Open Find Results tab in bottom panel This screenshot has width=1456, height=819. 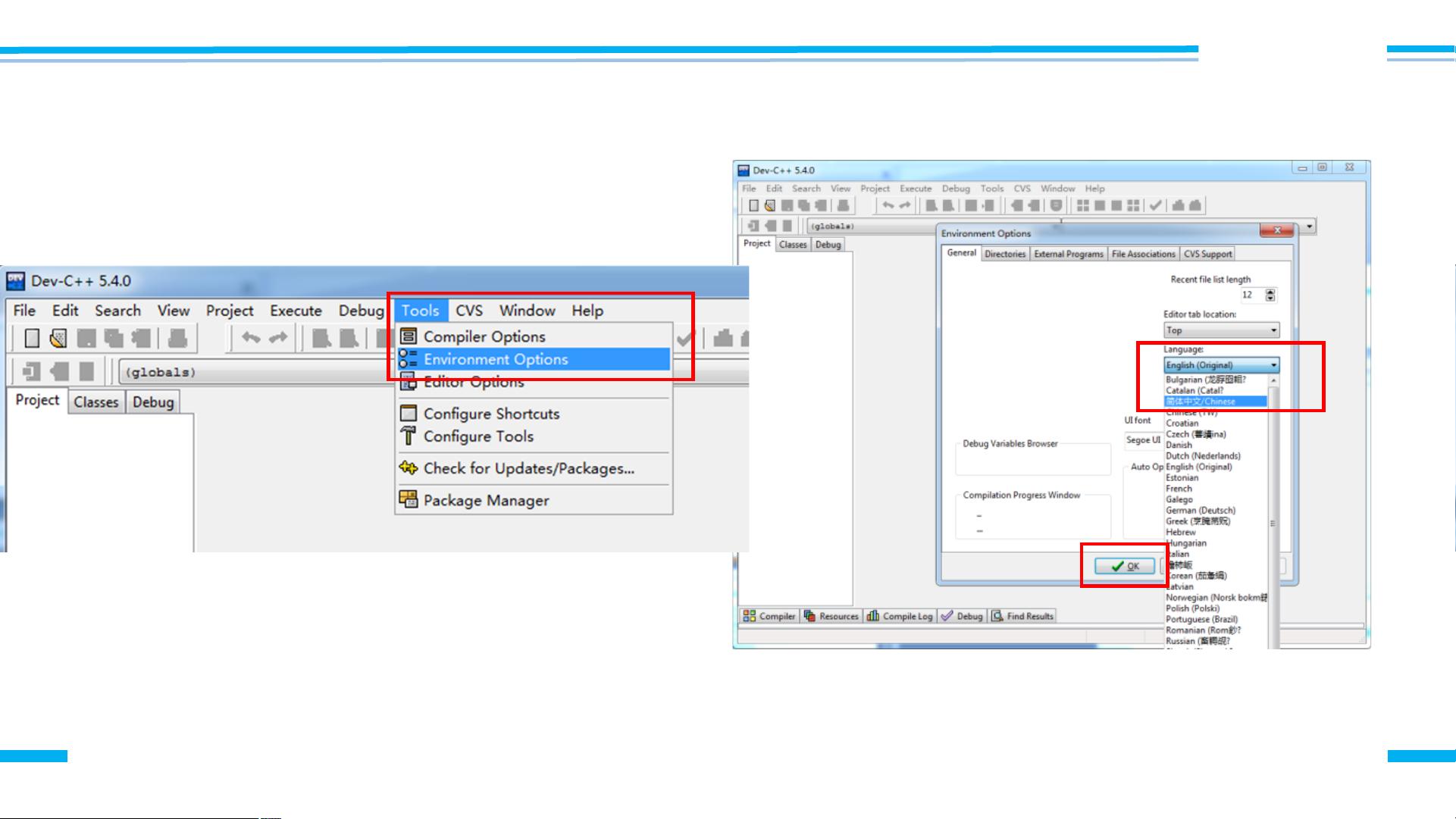coord(1022,616)
